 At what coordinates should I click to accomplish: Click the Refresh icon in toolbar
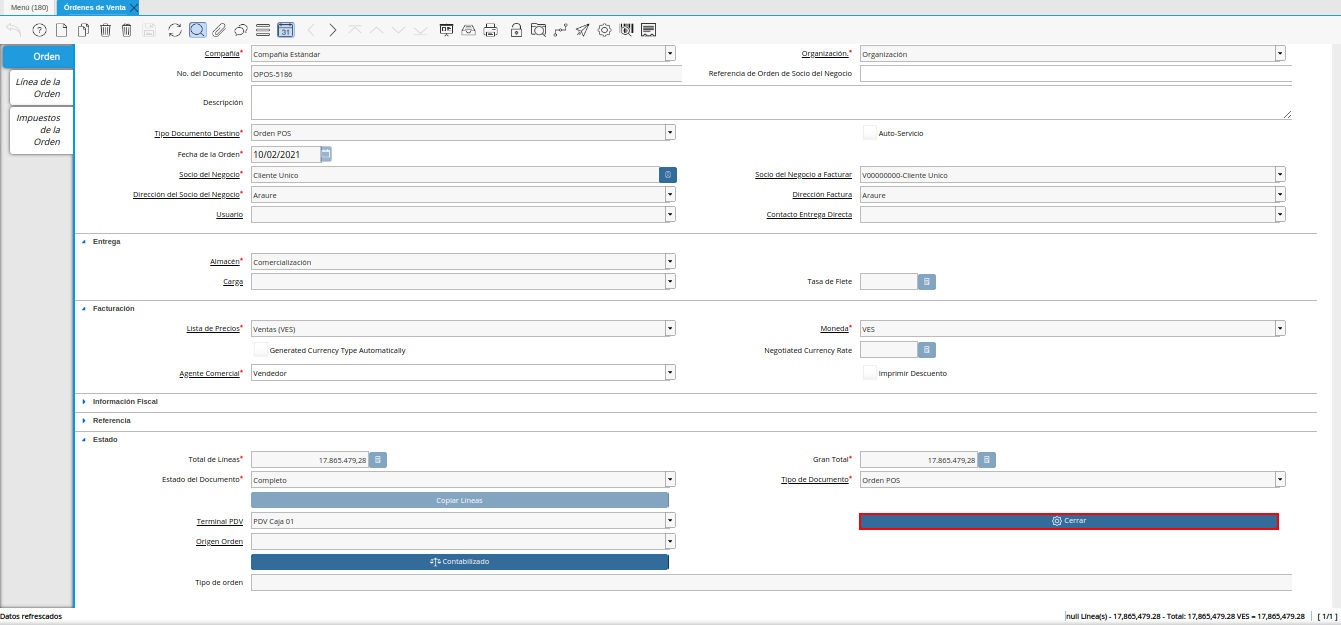pos(175,30)
